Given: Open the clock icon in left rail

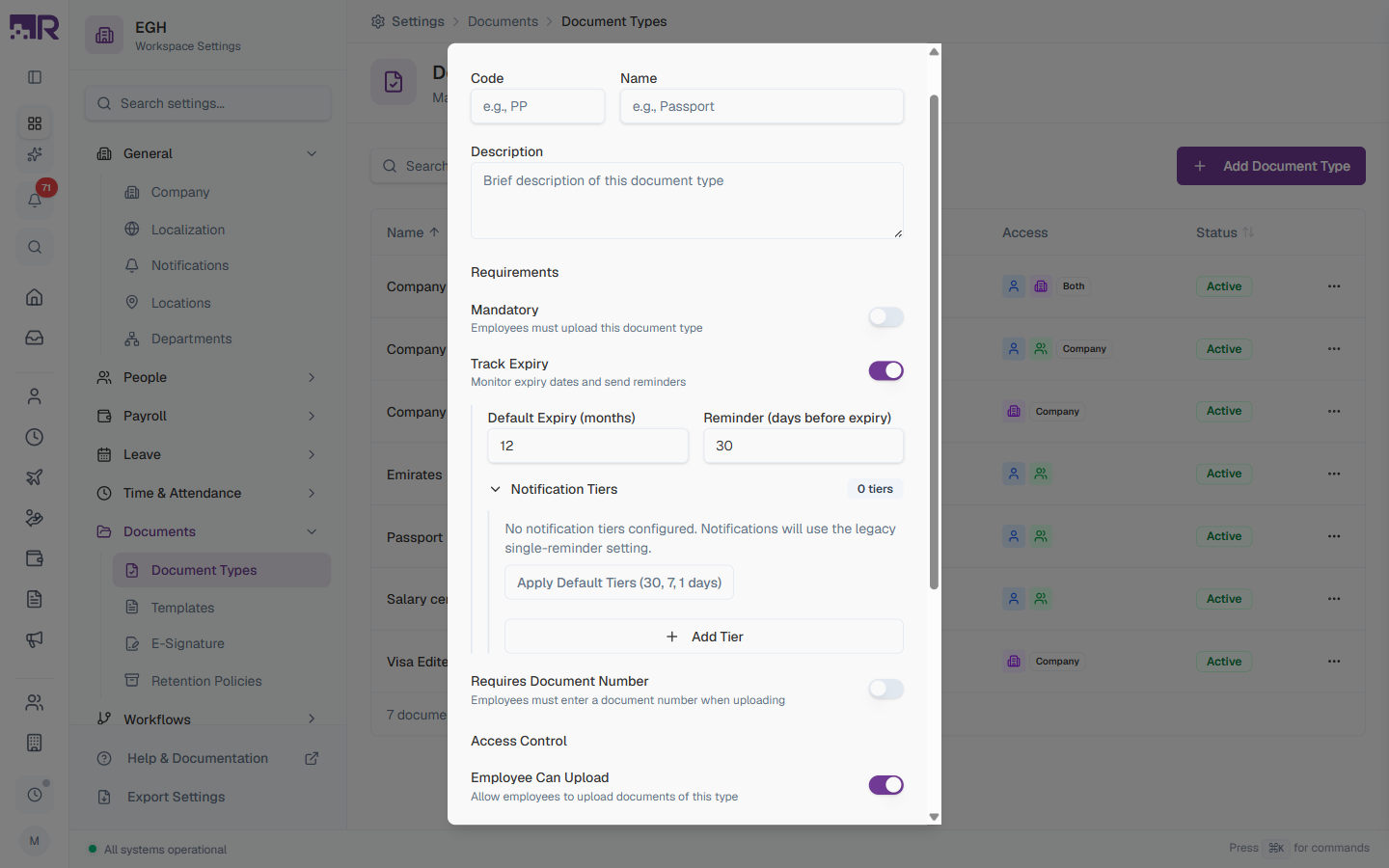Looking at the screenshot, I should coord(35,437).
